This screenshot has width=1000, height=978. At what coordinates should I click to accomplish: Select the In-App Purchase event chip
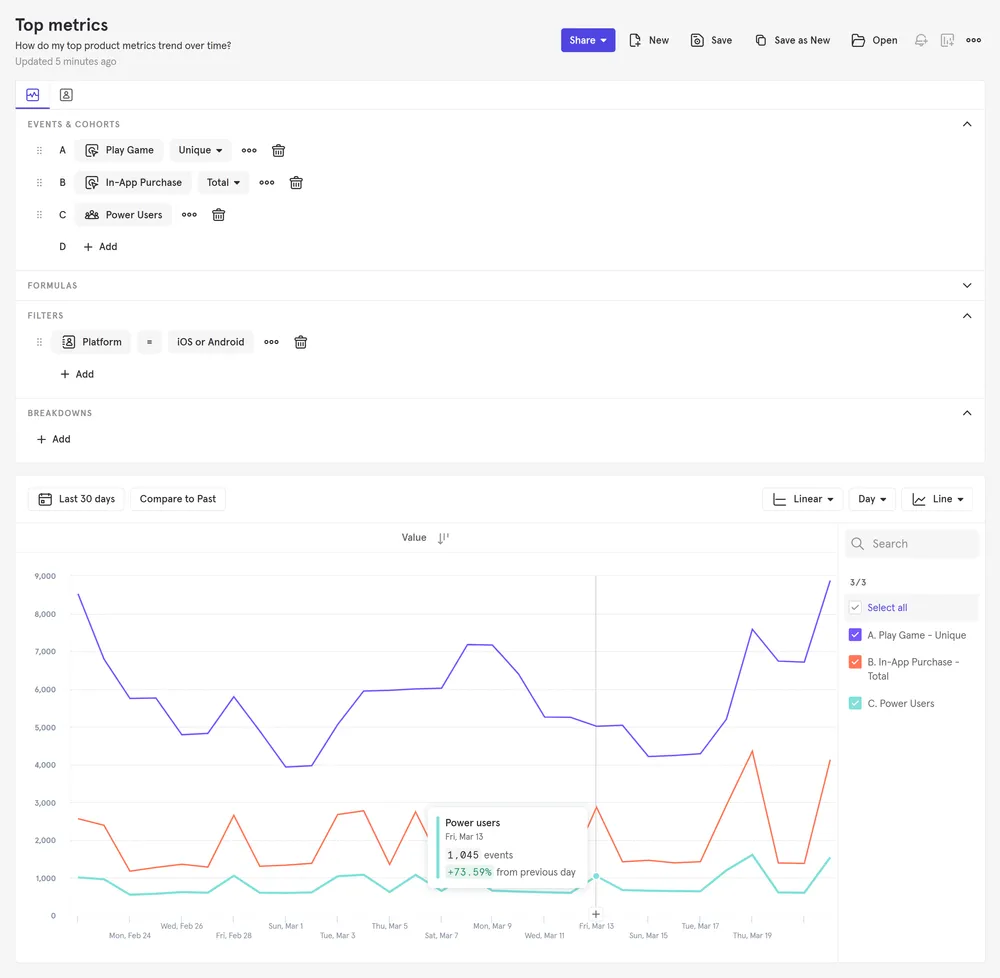133,182
